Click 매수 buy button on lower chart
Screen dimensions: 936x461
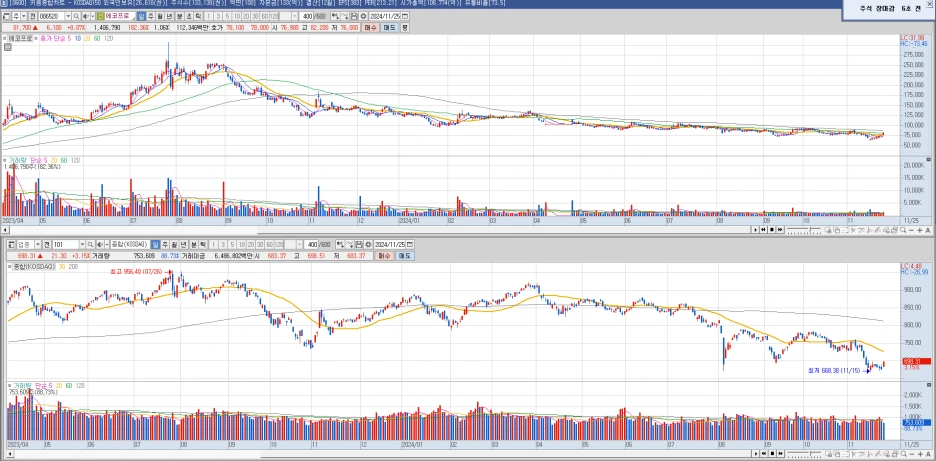[x=384, y=256]
